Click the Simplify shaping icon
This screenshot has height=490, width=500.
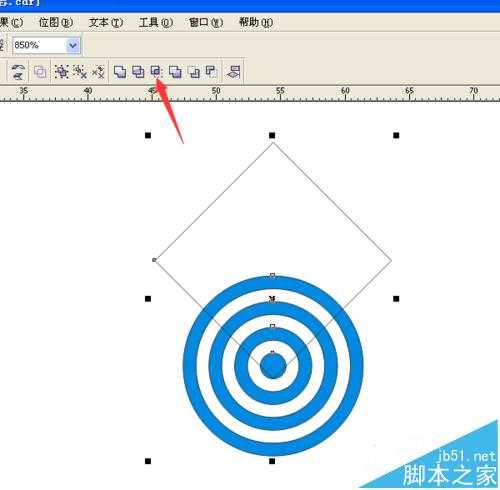click(x=175, y=71)
